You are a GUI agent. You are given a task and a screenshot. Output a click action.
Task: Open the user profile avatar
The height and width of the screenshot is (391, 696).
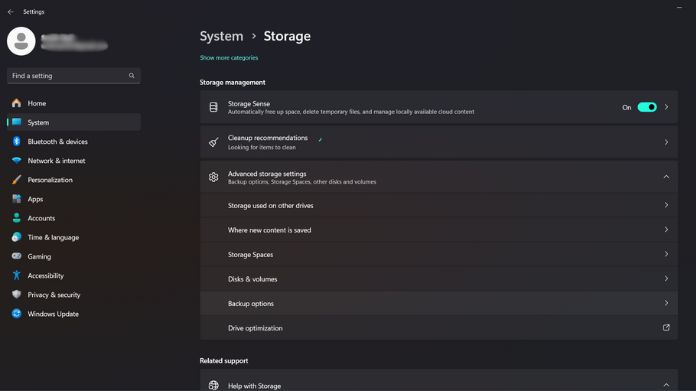21,41
